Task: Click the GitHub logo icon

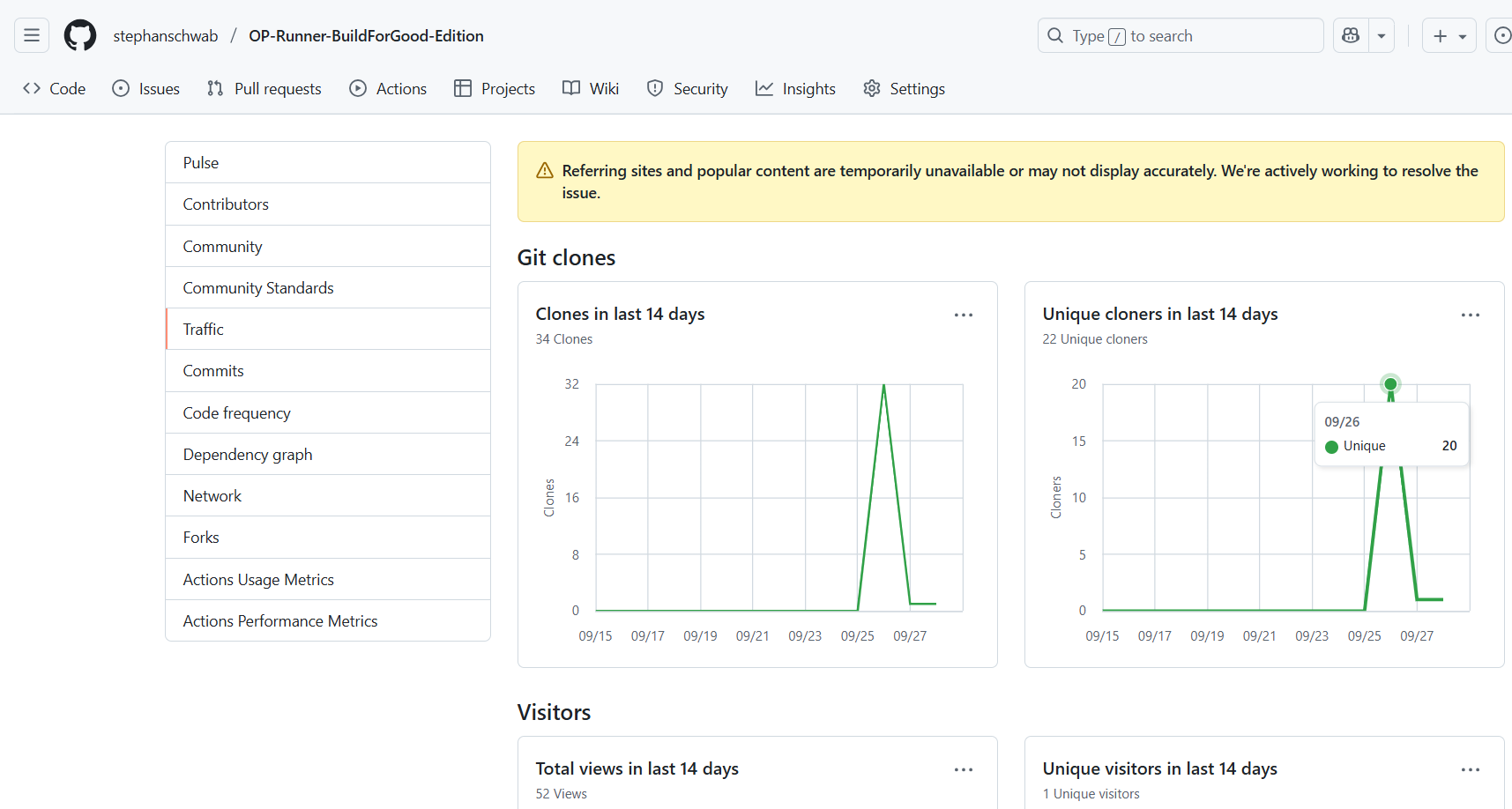Action: click(x=80, y=36)
